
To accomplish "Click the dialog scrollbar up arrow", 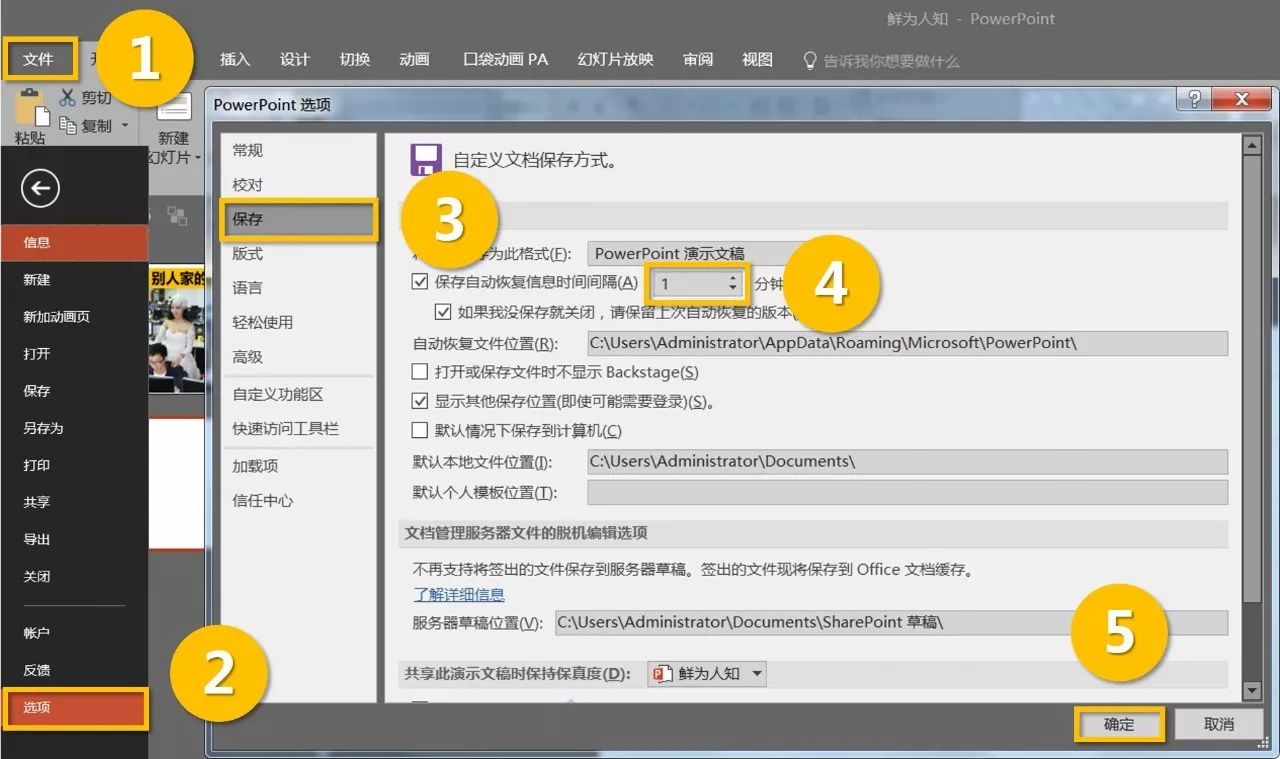I will point(1251,146).
